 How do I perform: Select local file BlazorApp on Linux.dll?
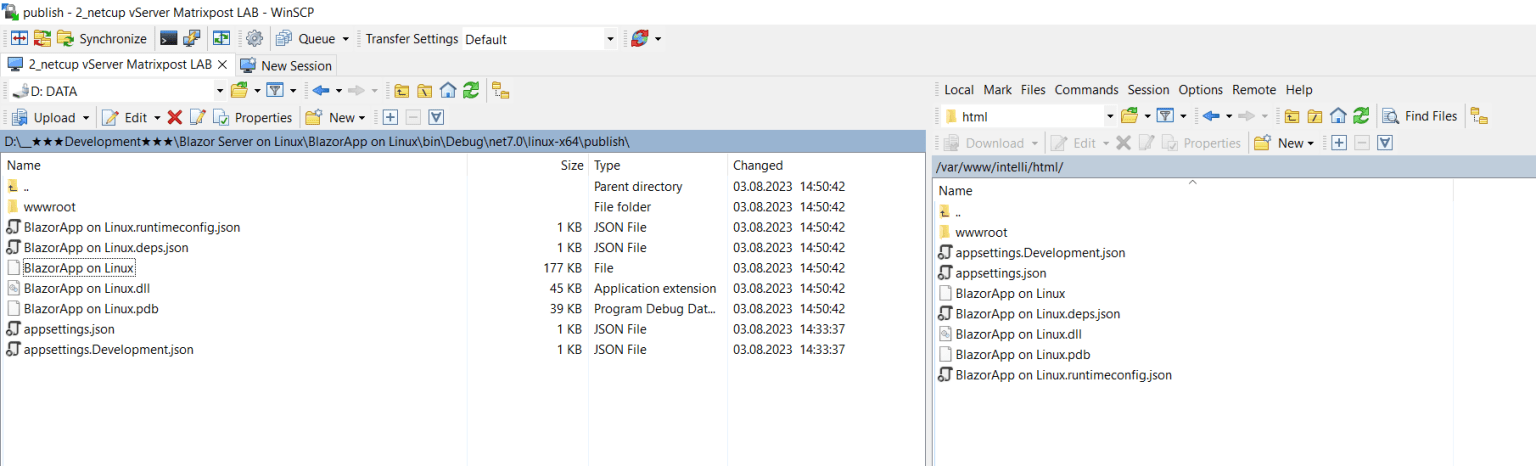[86, 288]
